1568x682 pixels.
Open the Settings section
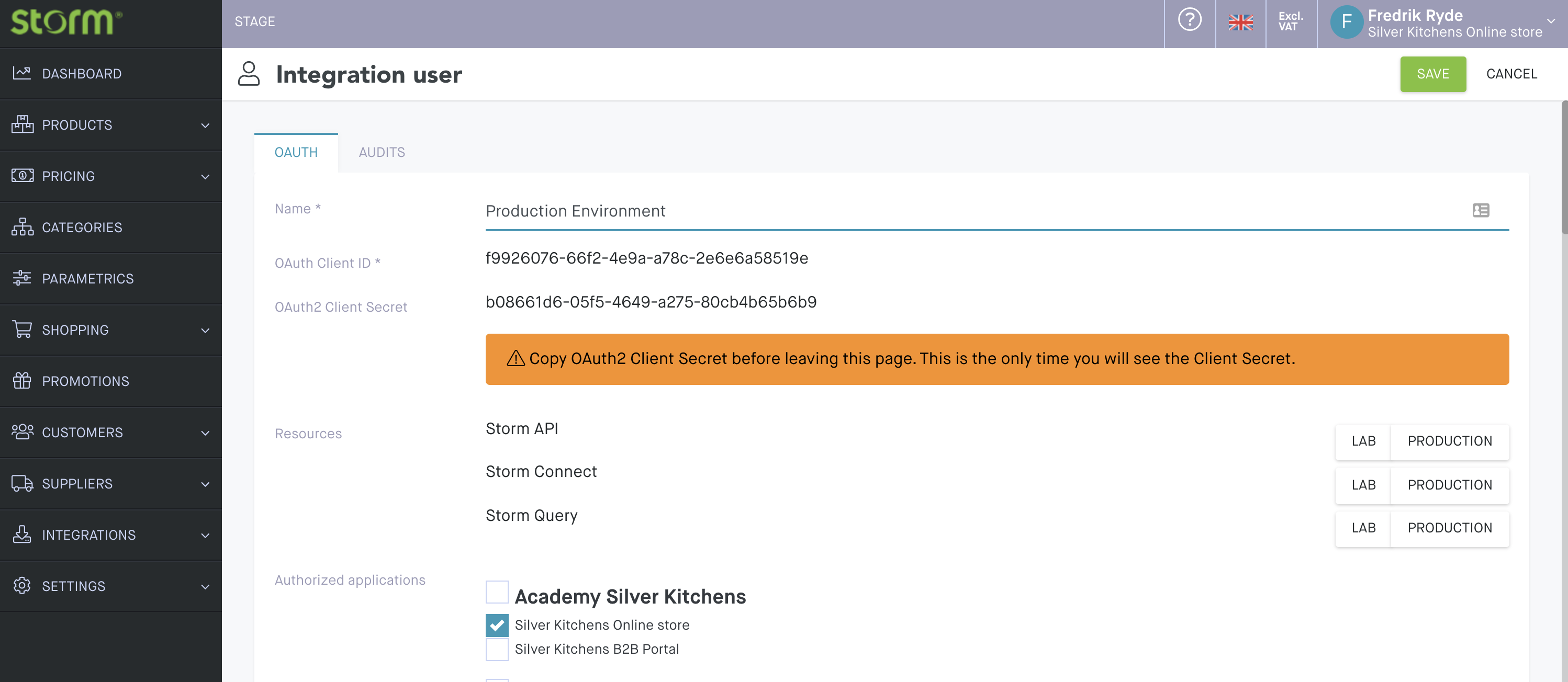(110, 586)
